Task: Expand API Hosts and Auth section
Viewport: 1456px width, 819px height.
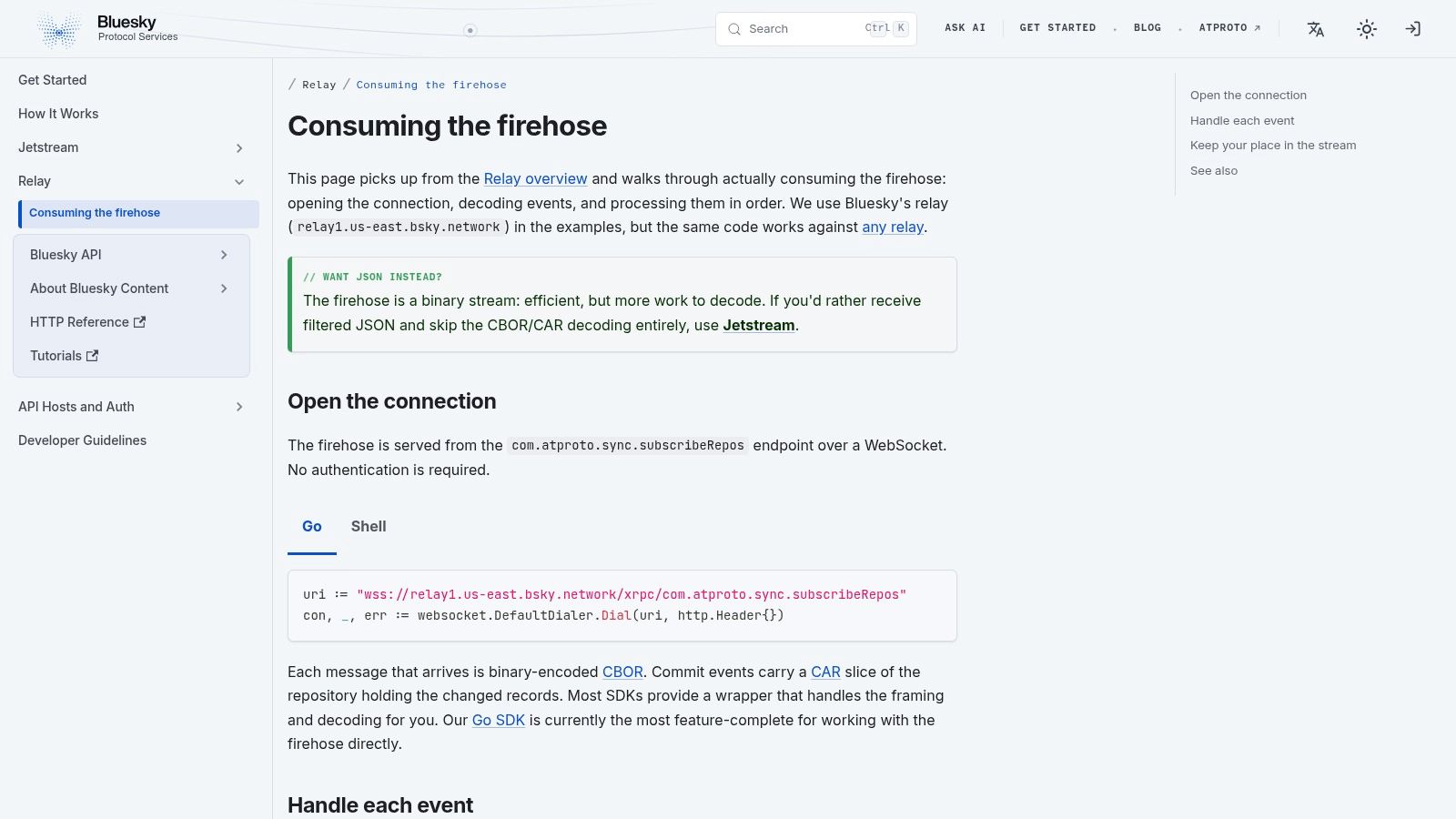Action: 239,407
